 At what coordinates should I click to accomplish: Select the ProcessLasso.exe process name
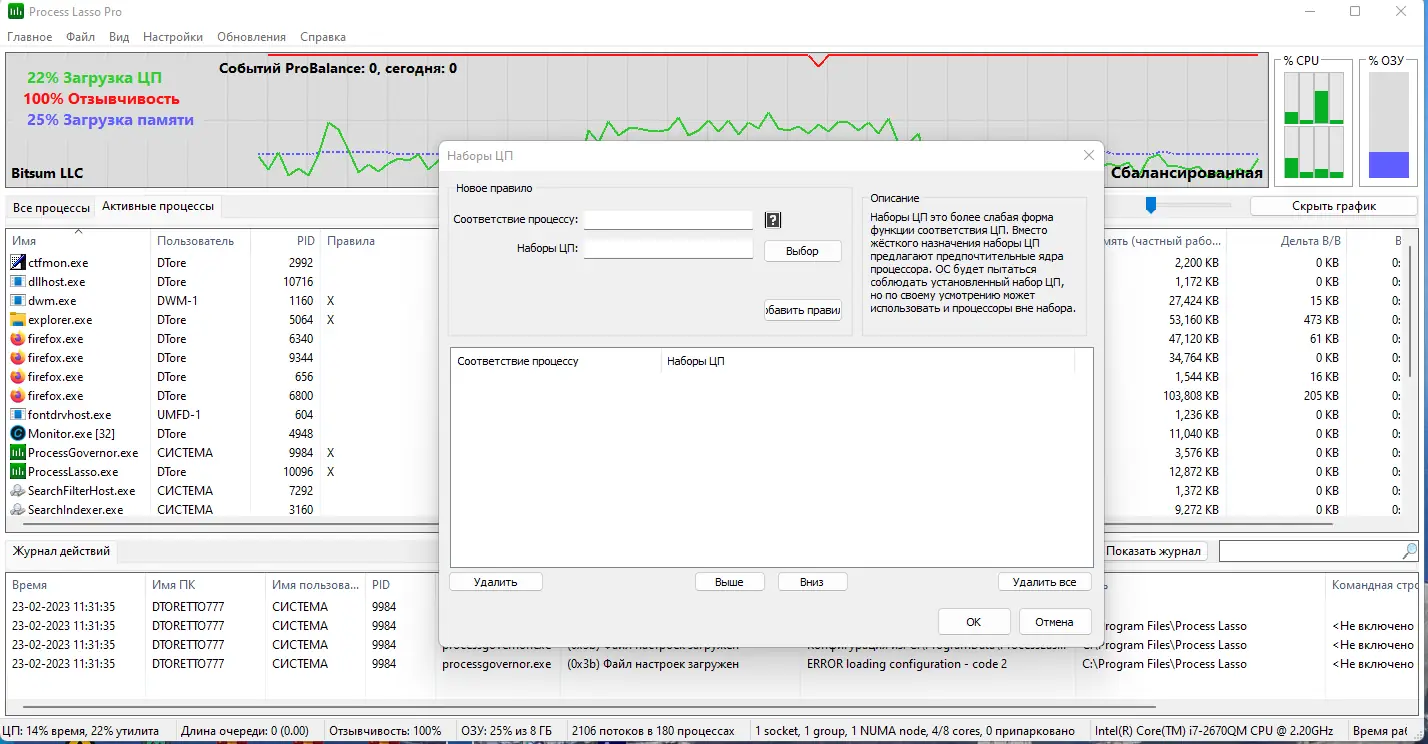pyautogui.click(x=73, y=472)
